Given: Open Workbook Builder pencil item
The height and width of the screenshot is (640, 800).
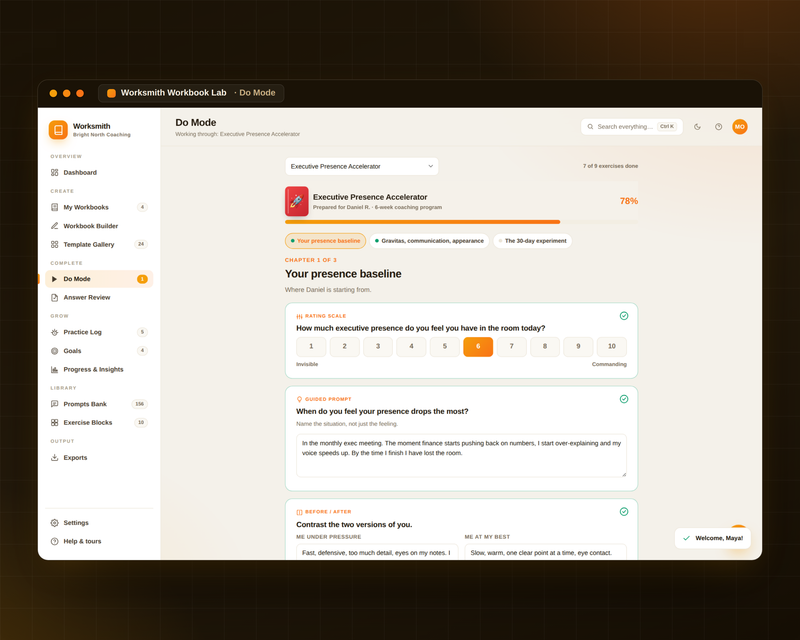Looking at the screenshot, I should 99,226.
